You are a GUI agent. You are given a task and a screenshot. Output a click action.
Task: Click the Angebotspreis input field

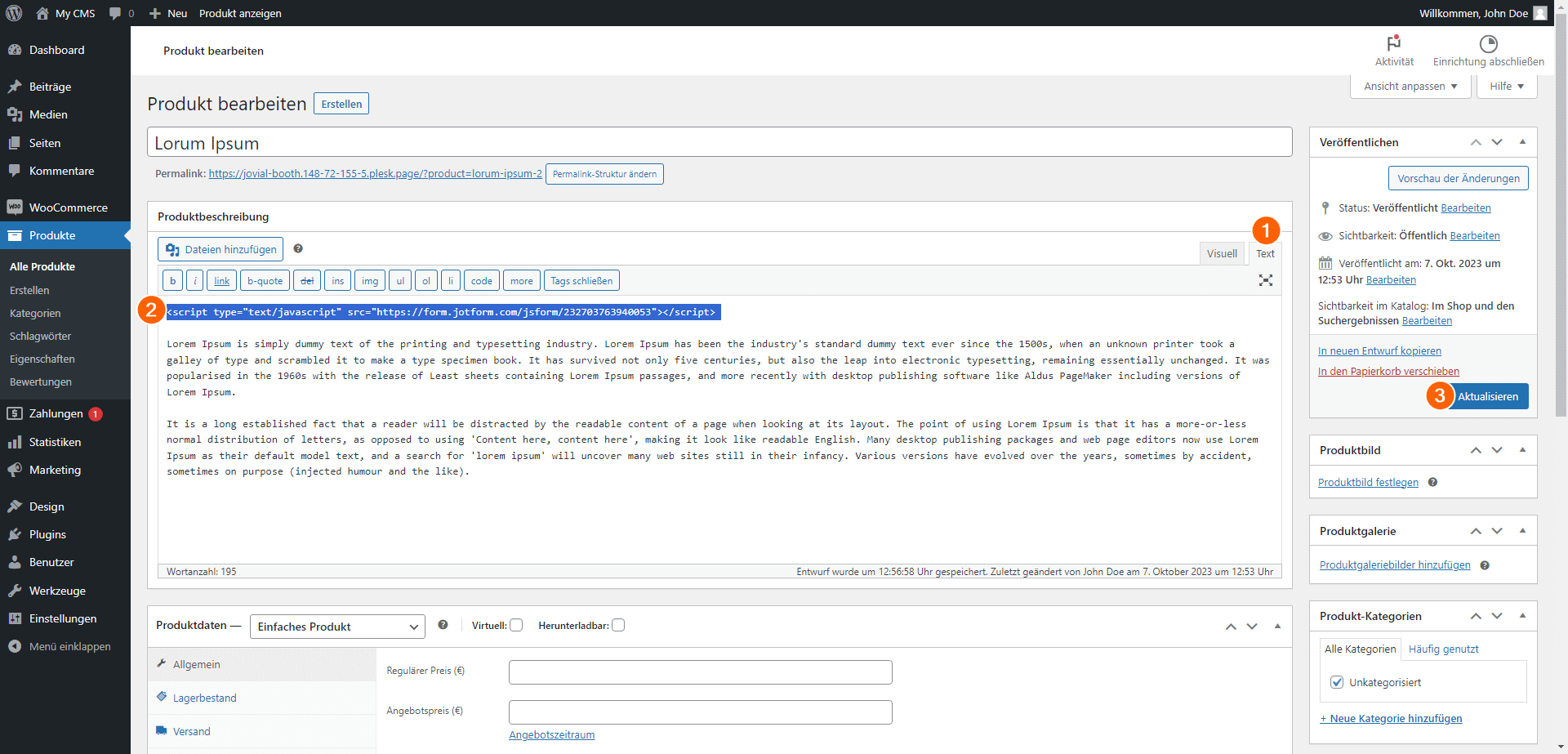click(x=700, y=712)
